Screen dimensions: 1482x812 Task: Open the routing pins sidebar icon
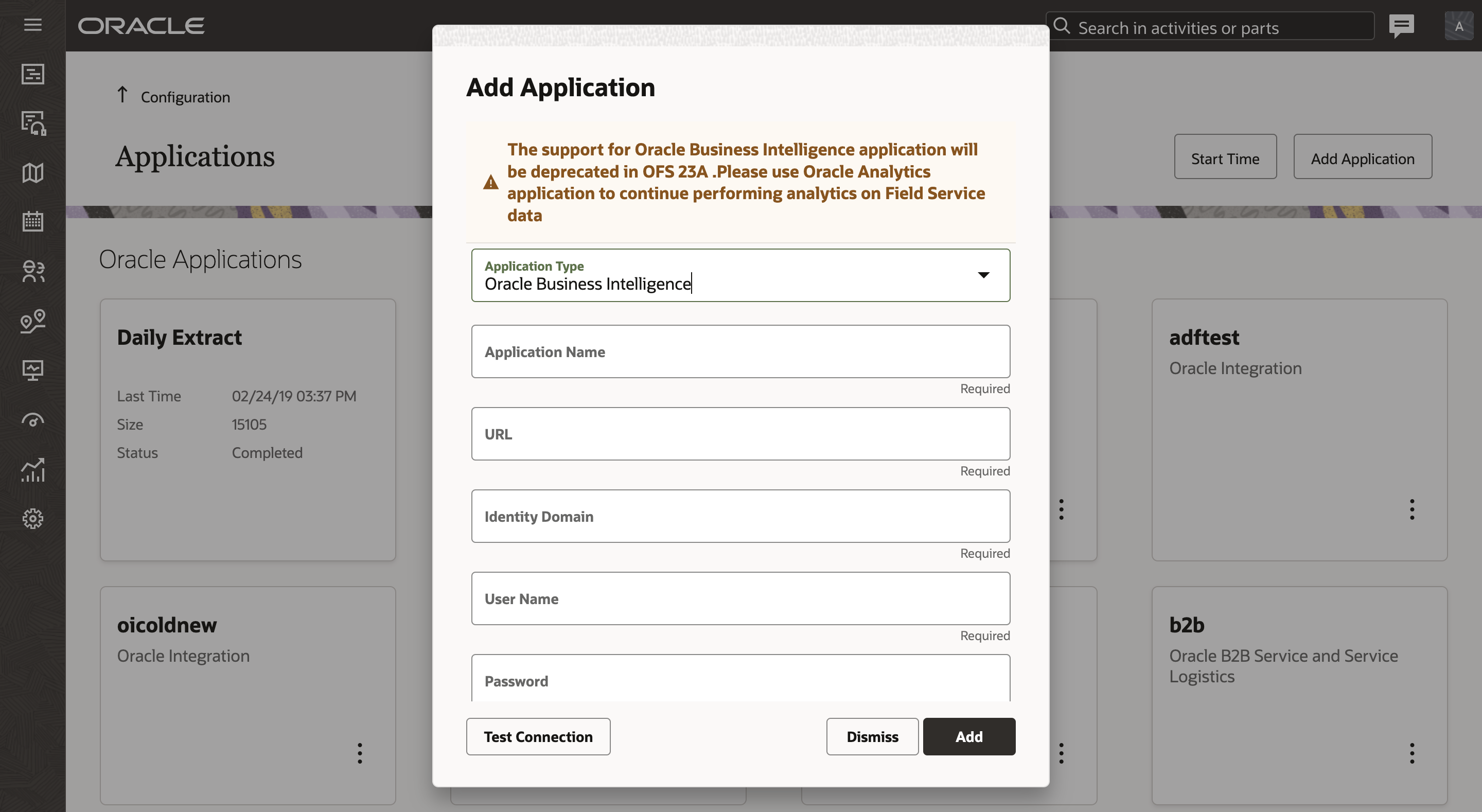click(33, 321)
